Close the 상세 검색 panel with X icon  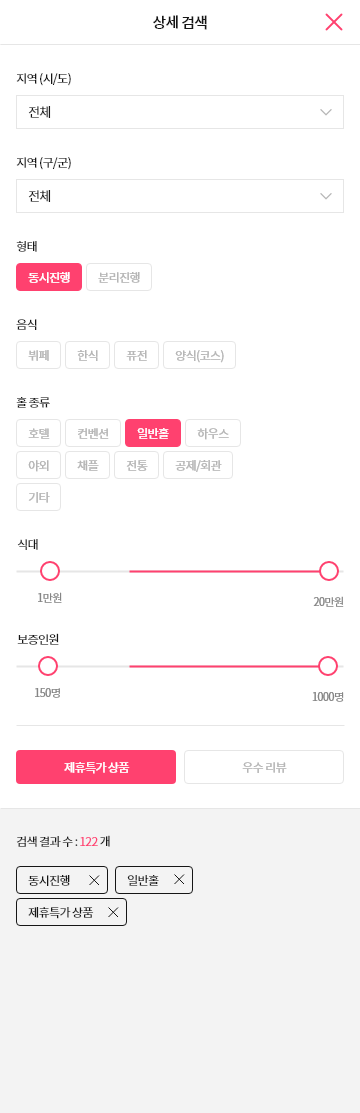(x=334, y=22)
